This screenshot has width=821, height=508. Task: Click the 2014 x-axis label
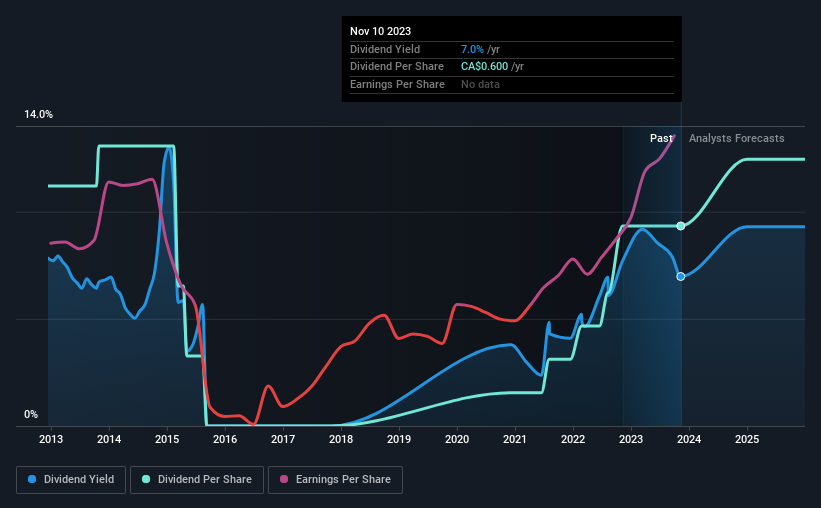[x=109, y=439]
